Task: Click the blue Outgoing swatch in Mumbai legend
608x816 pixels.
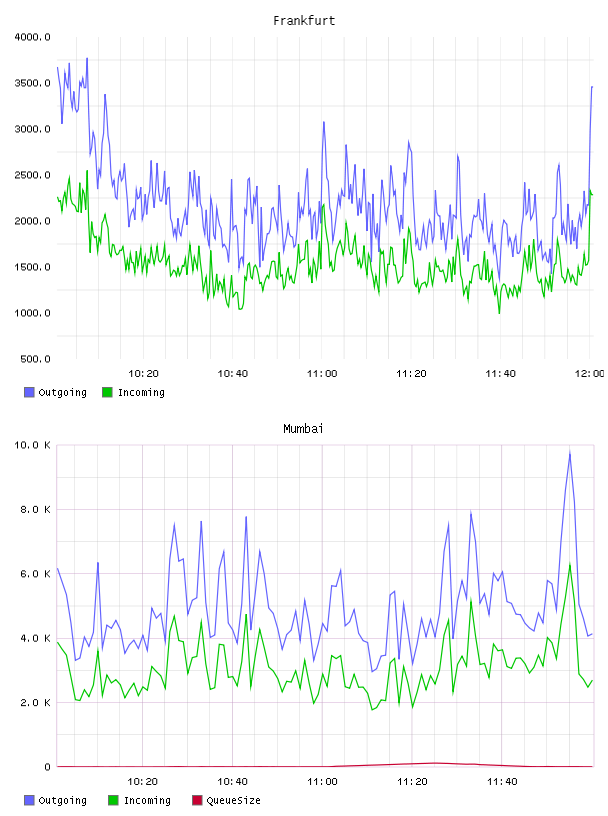Action: (x=29, y=800)
